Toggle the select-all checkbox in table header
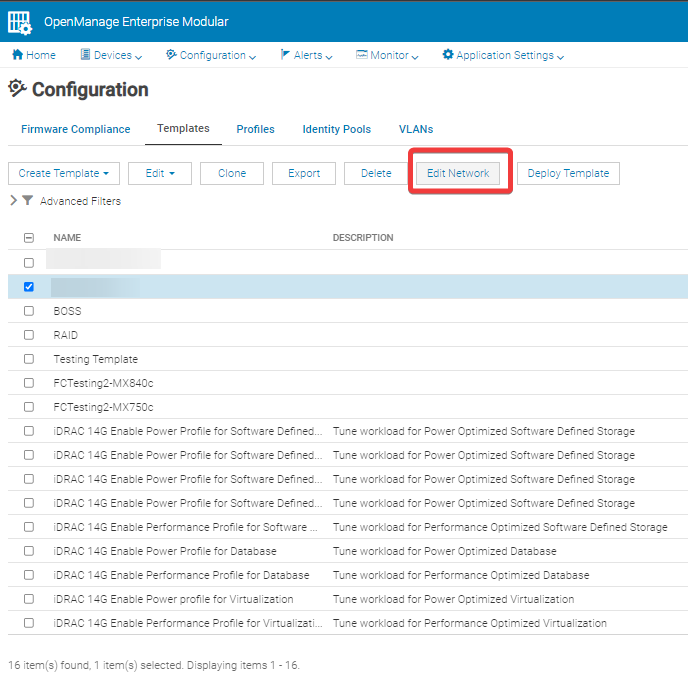The image size is (688, 687). tap(28, 238)
